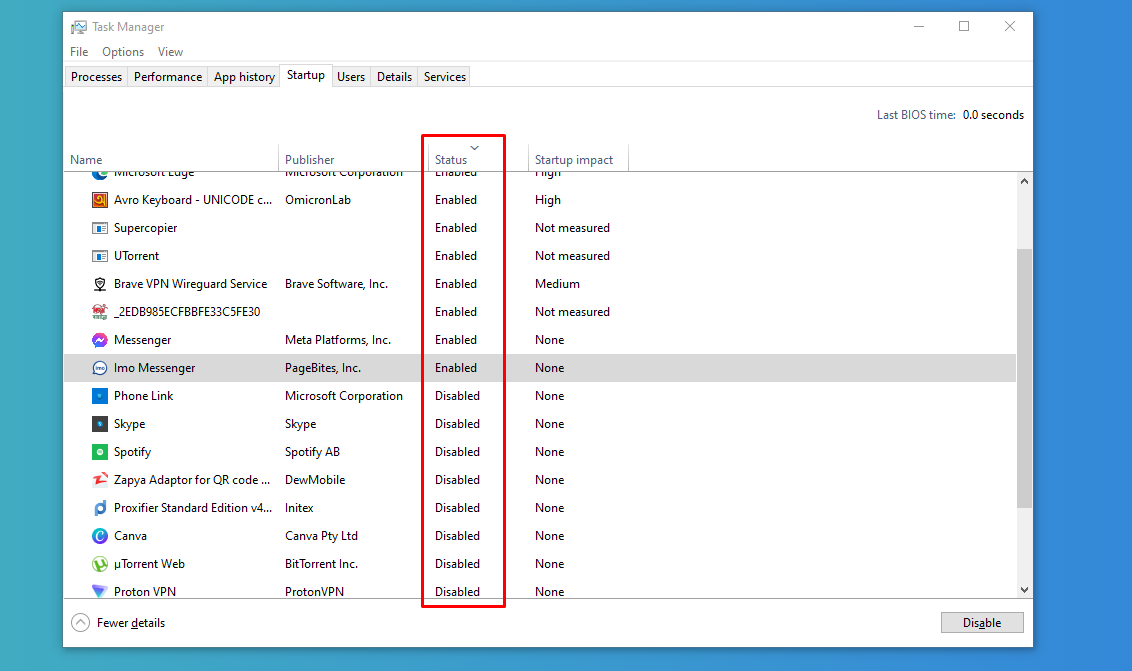The width and height of the screenshot is (1132, 671).
Task: Open the File menu
Action: (79, 52)
